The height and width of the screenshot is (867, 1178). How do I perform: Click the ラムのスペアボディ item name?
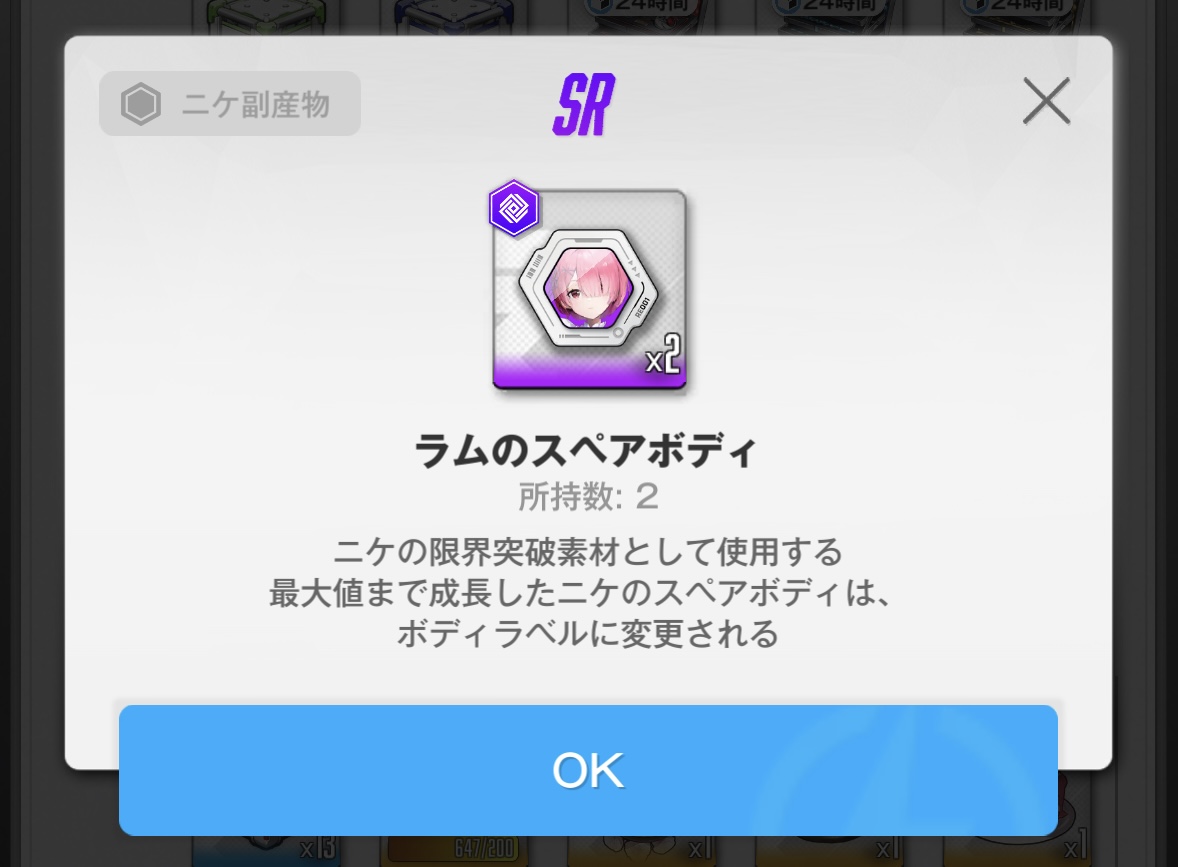tap(585, 451)
